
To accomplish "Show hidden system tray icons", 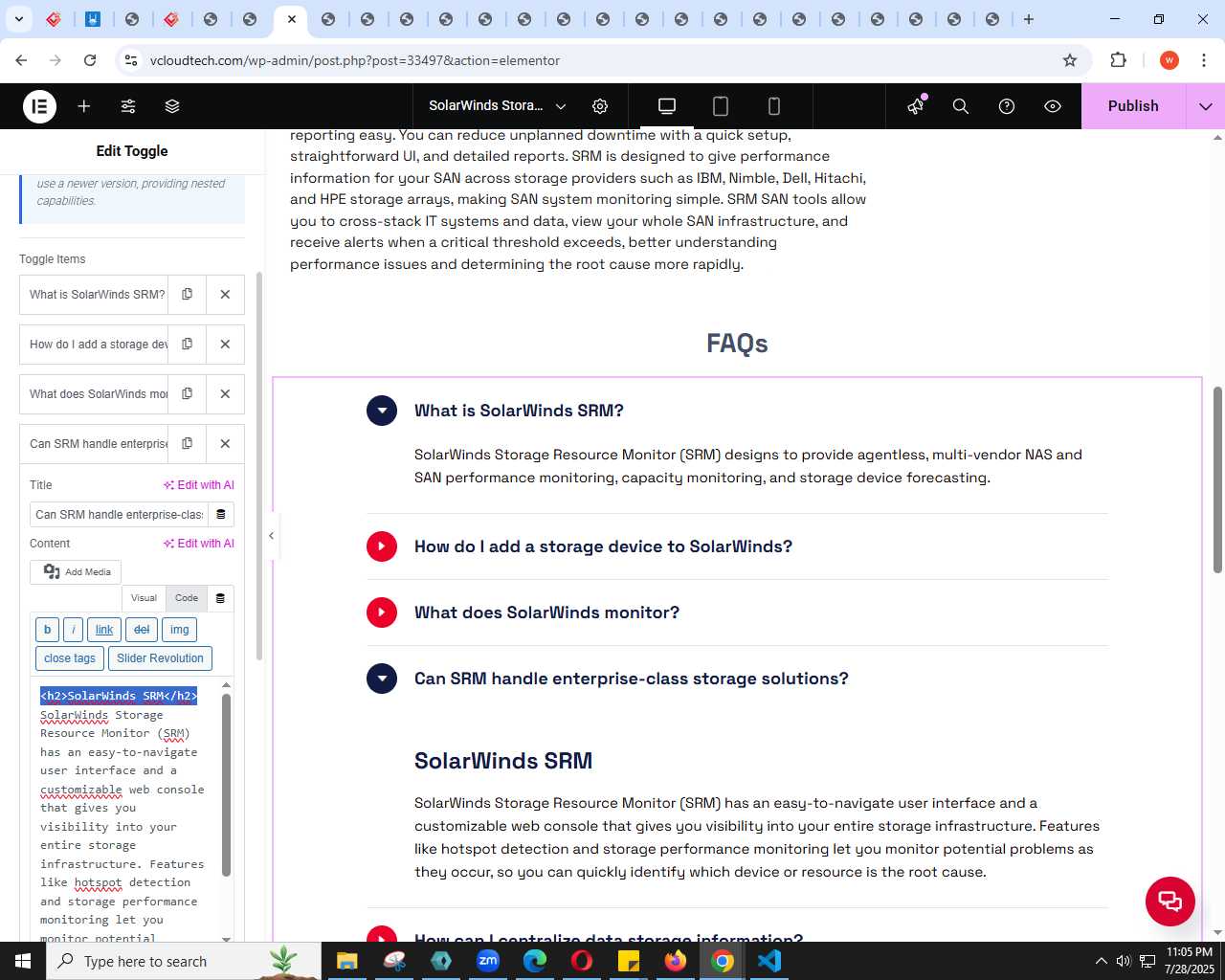I will click(1101, 961).
